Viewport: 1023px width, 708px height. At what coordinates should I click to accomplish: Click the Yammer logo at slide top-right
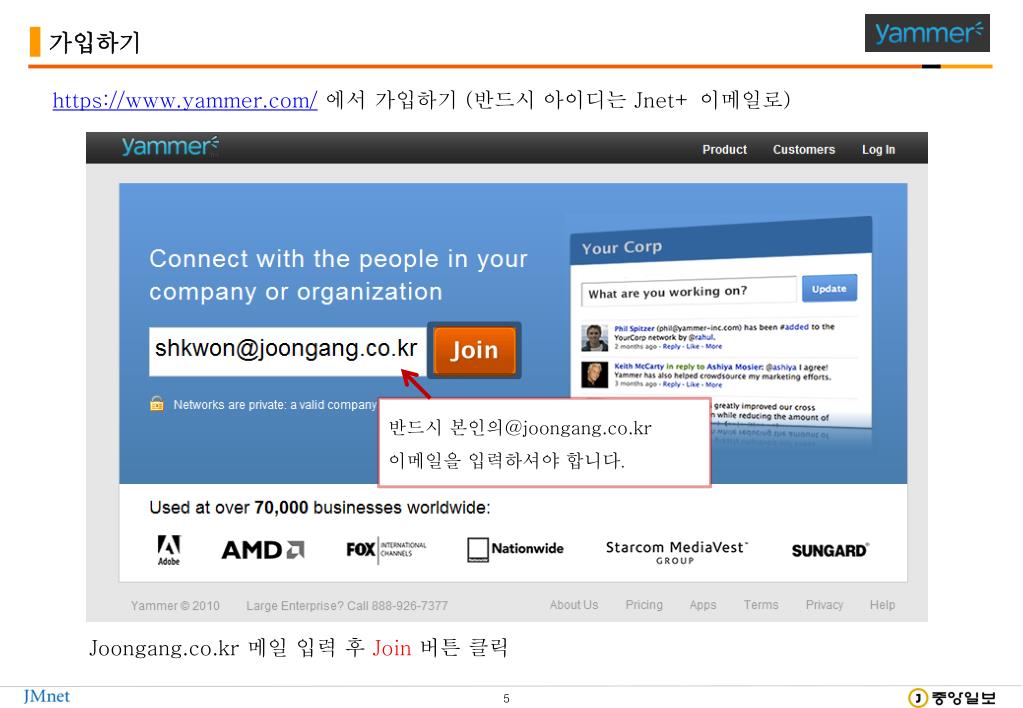click(x=927, y=33)
